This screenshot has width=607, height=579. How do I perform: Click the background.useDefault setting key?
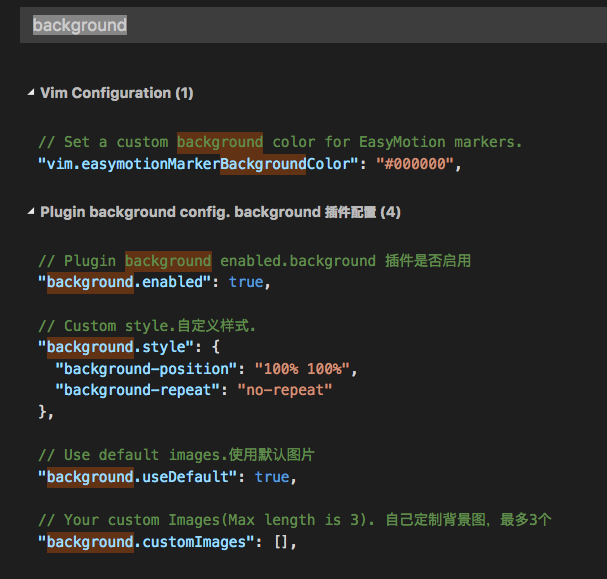click(x=138, y=477)
